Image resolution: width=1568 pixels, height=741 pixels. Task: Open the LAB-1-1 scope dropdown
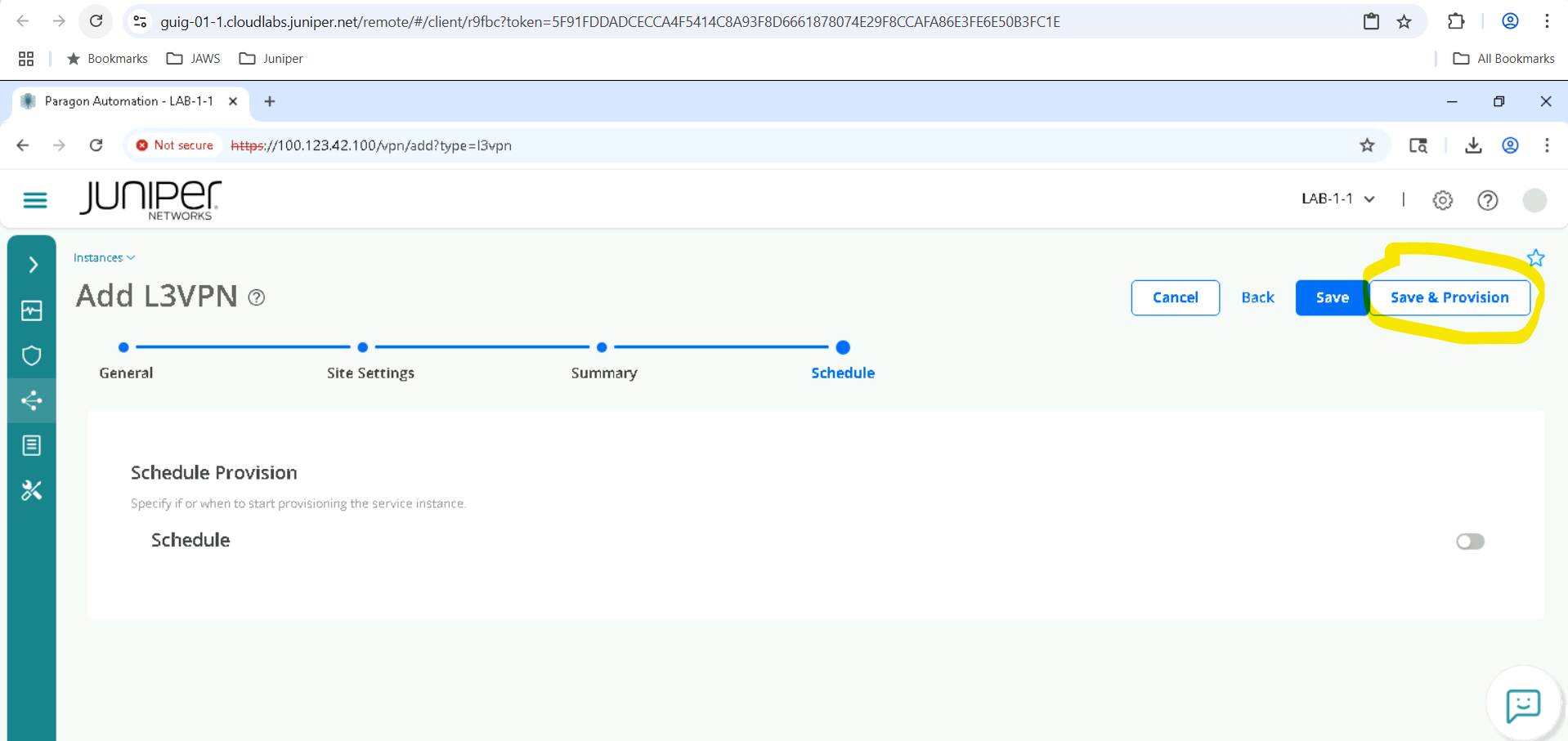1337,199
